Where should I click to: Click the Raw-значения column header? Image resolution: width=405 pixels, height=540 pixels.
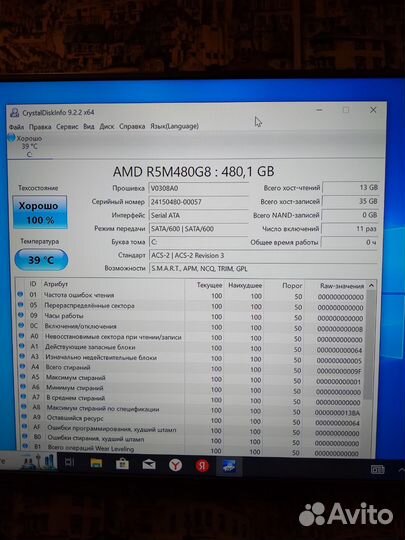pyautogui.click(x=342, y=286)
